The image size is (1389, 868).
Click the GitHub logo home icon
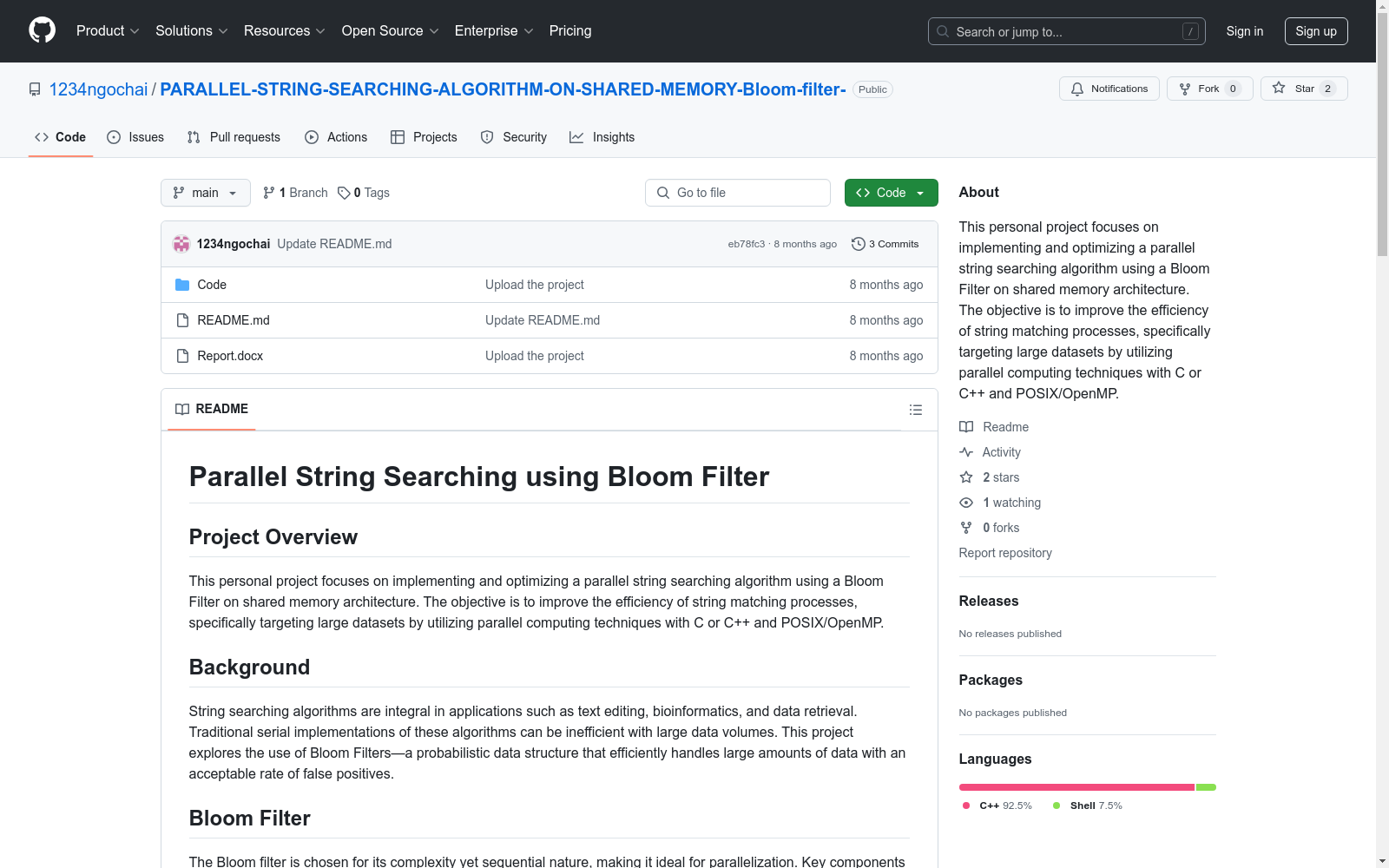coord(42,30)
